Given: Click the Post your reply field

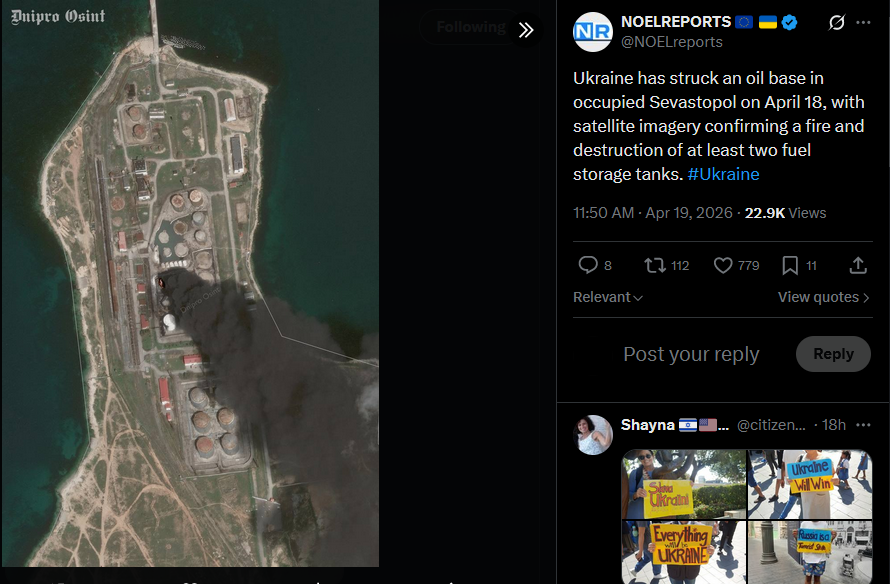Looking at the screenshot, I should tap(691, 354).
